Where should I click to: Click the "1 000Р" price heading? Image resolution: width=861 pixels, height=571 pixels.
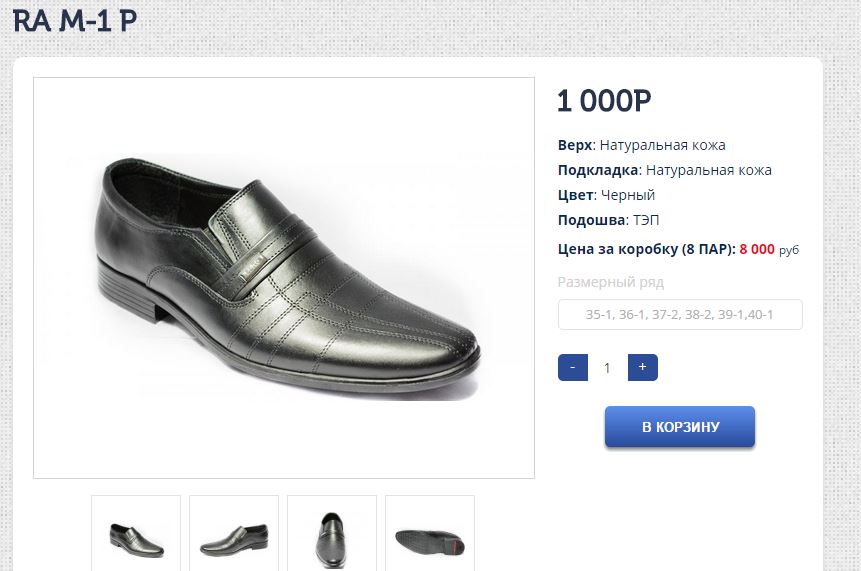coord(604,101)
